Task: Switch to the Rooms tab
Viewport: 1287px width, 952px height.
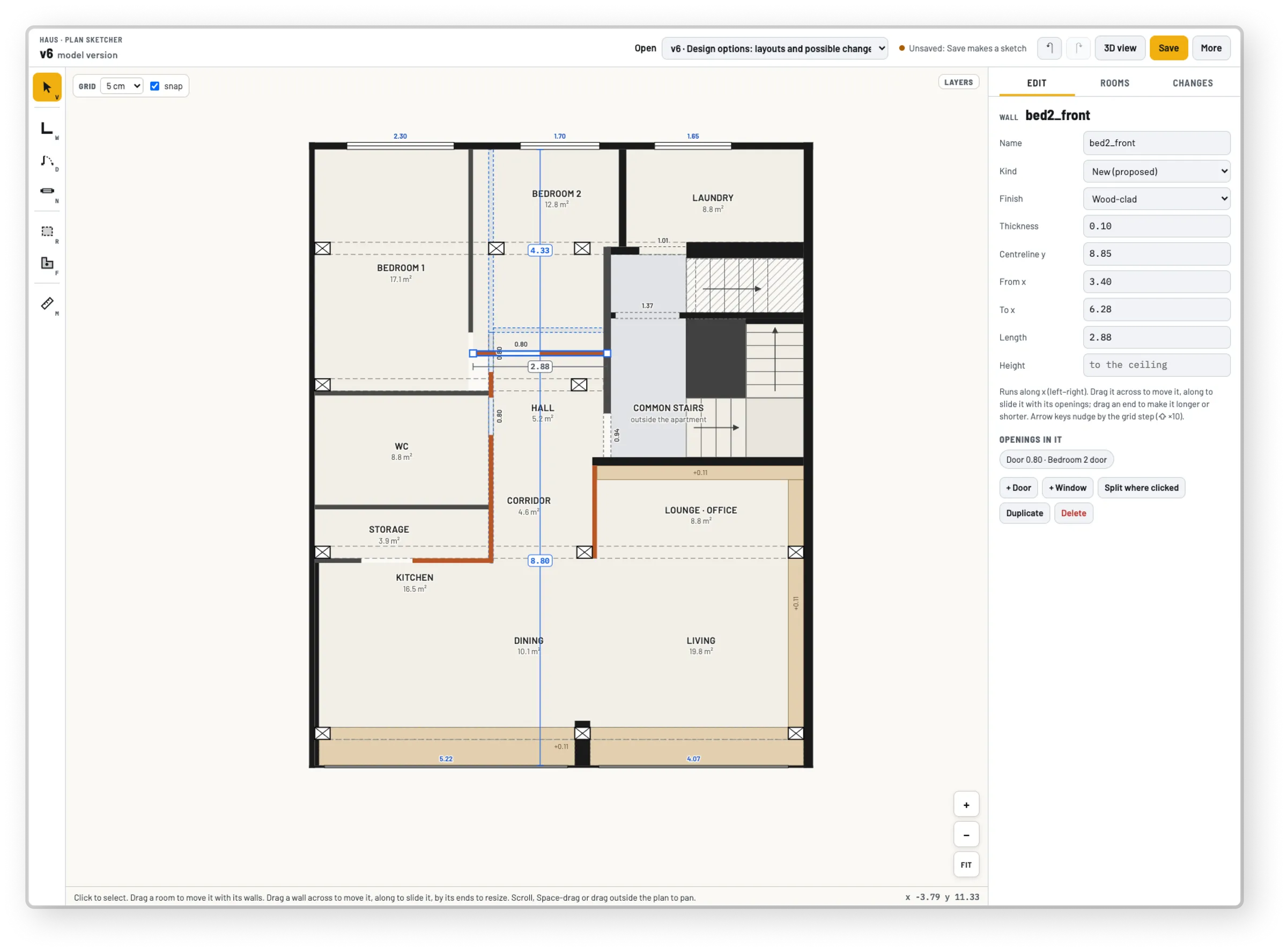Action: [x=1115, y=83]
